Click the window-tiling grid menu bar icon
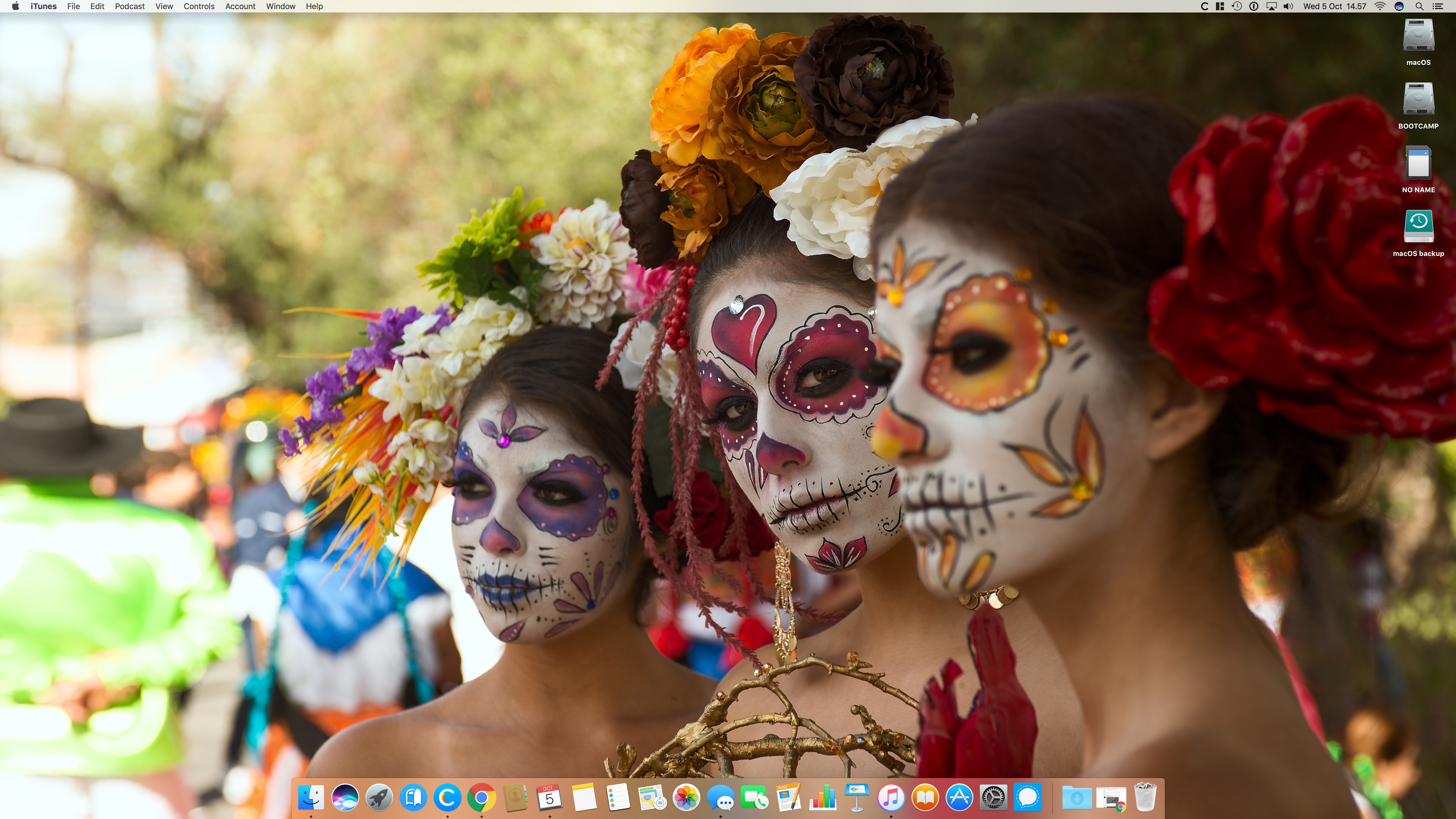This screenshot has width=1456, height=819. pyautogui.click(x=1220, y=6)
